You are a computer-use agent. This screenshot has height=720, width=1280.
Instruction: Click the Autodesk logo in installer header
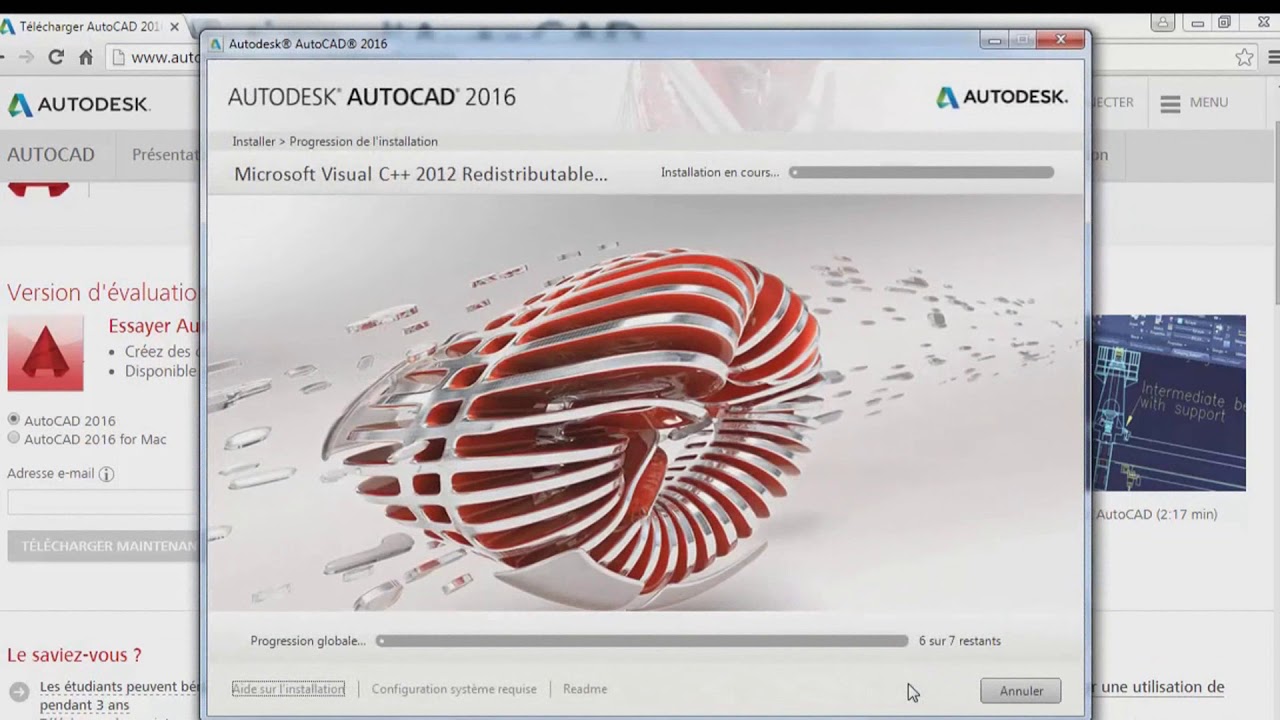[1002, 97]
